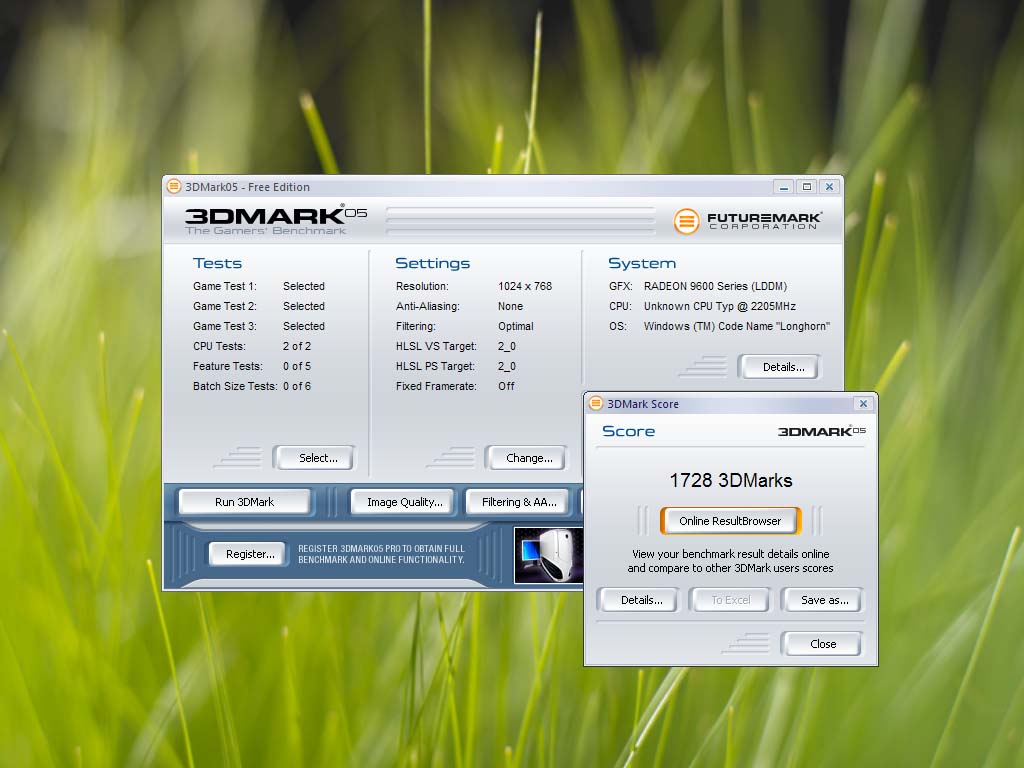Click the To Excel export button

(730, 600)
